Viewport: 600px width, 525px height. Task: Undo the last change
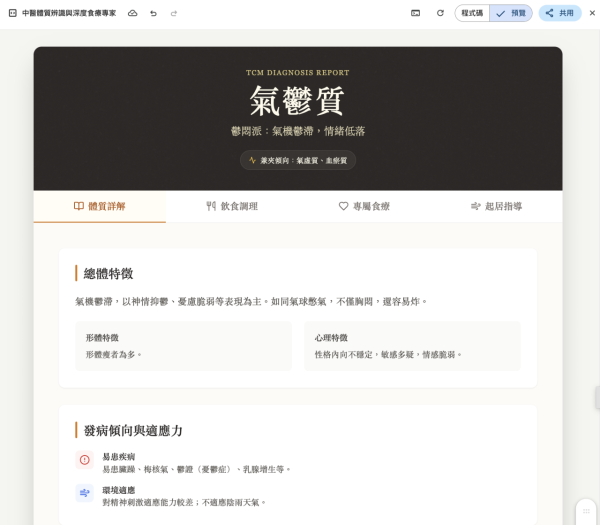coord(153,13)
